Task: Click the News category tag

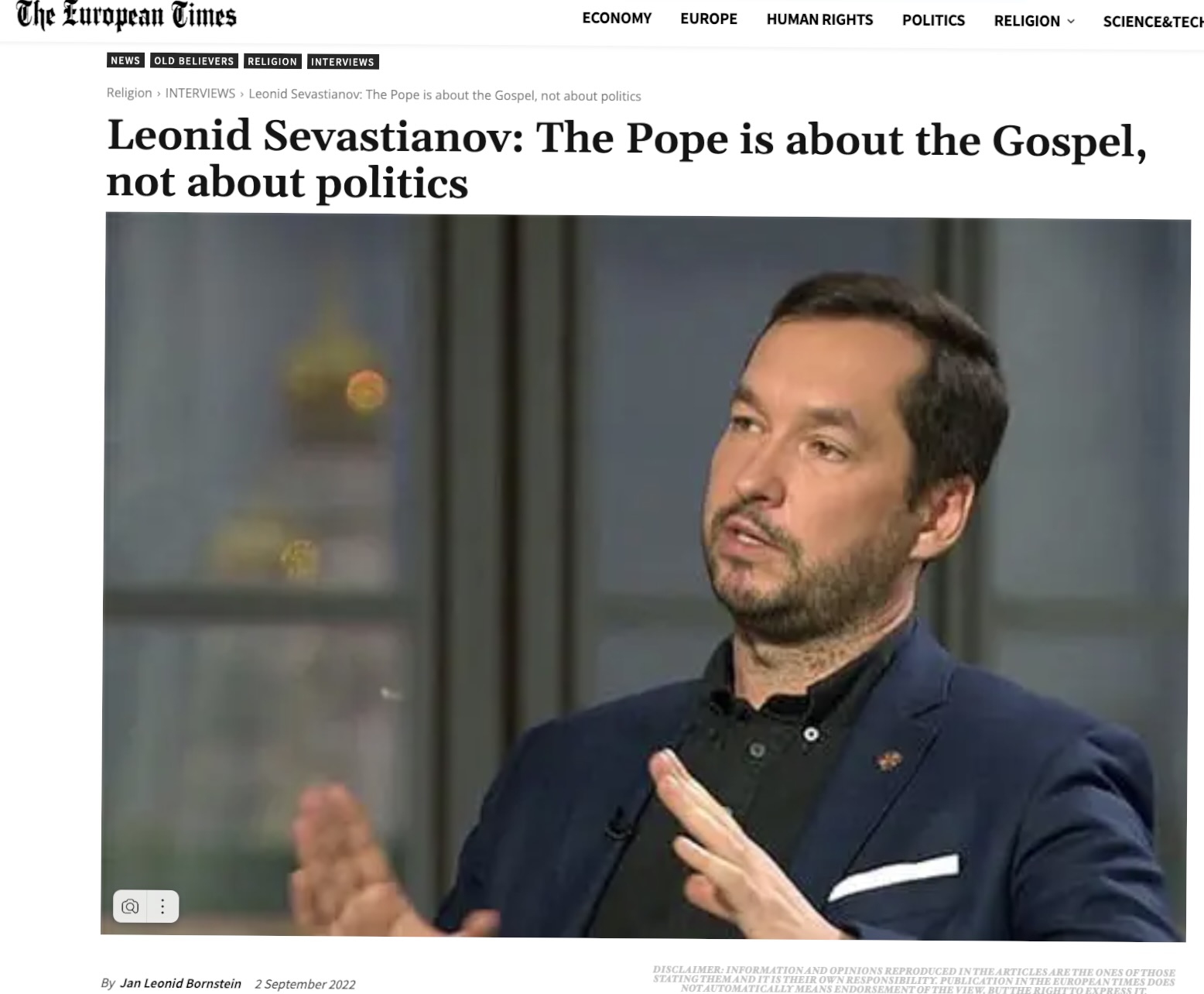Action: 125,60
